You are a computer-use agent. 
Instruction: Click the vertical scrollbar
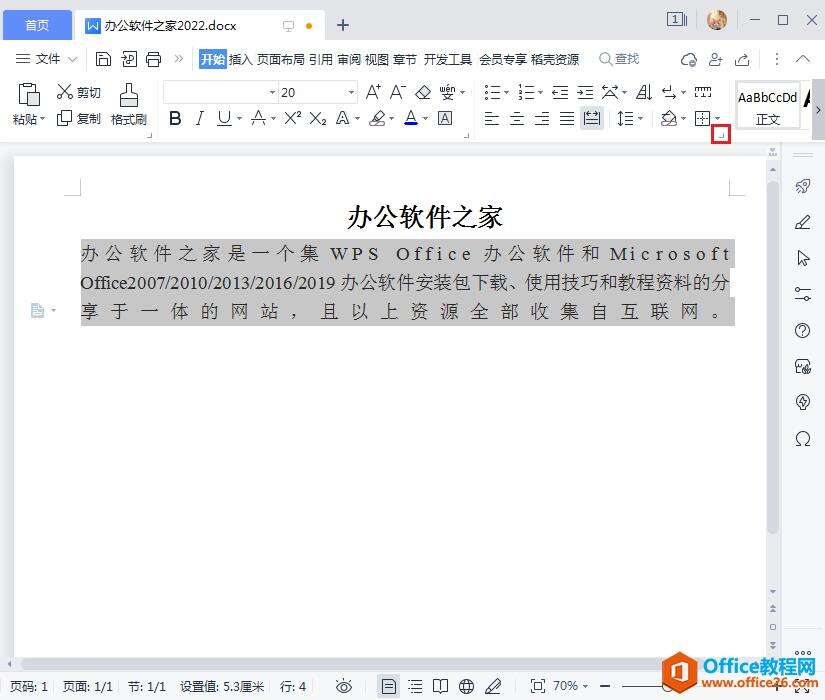point(772,358)
